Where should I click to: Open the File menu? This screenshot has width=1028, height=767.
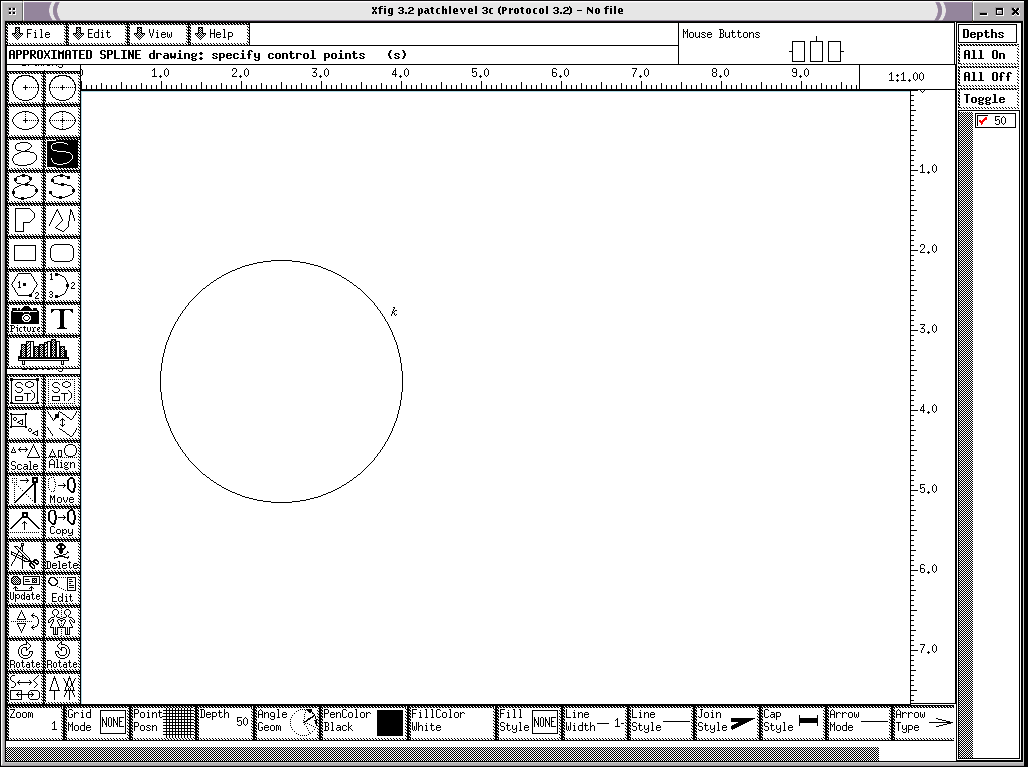pyautogui.click(x=37, y=34)
